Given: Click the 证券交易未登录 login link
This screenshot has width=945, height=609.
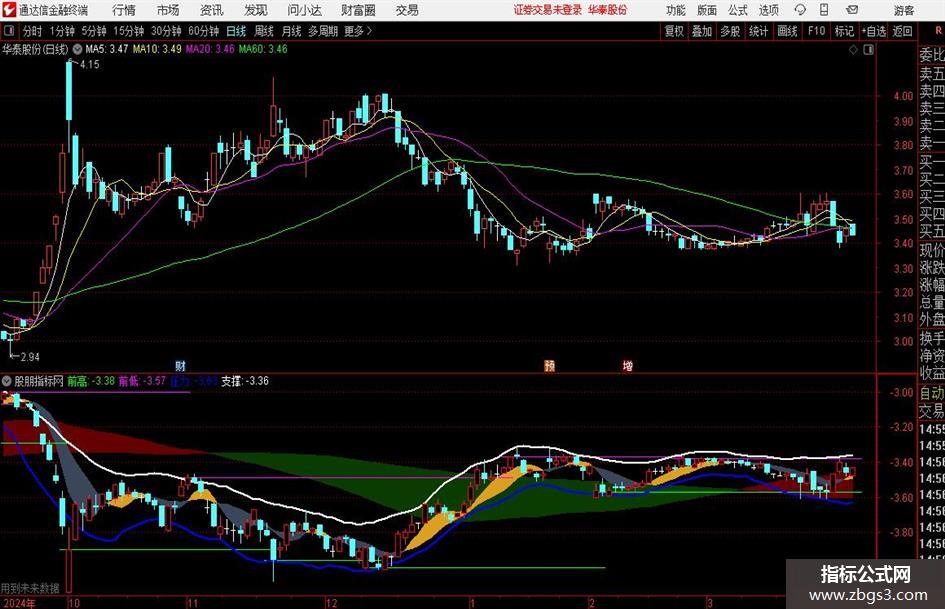Looking at the screenshot, I should (548, 10).
